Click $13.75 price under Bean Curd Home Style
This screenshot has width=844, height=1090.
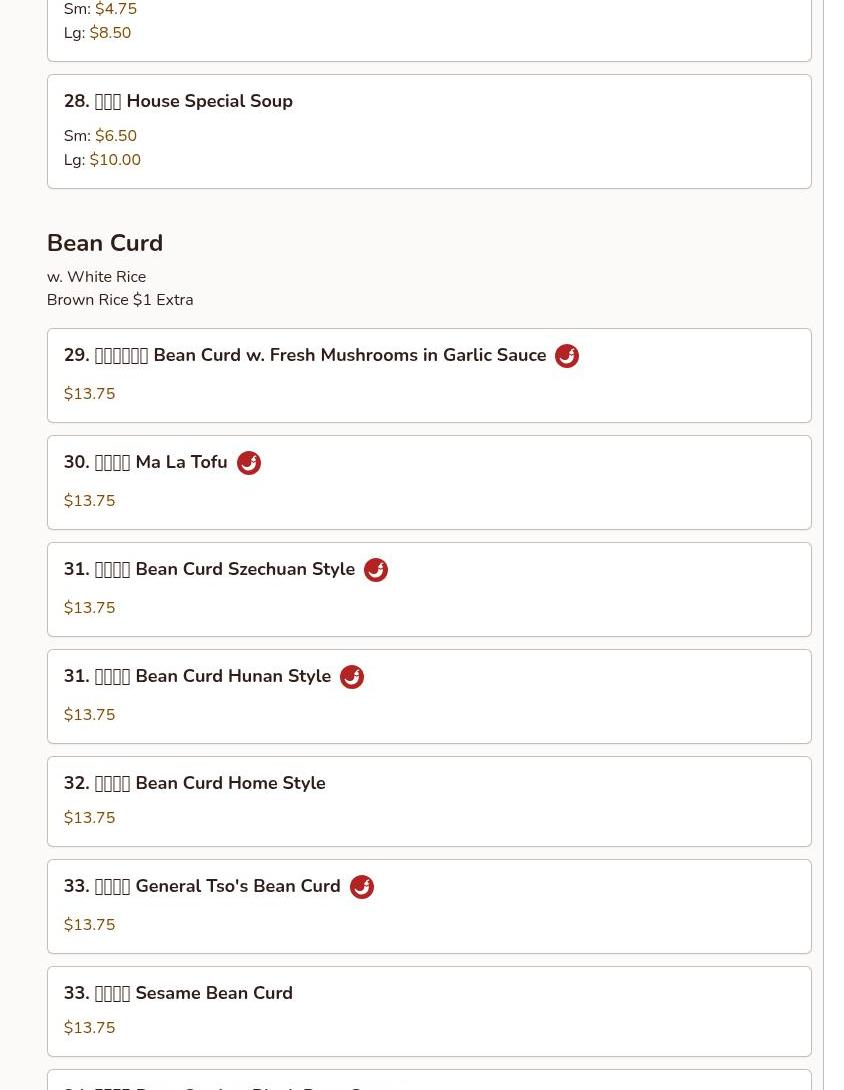click(89, 818)
